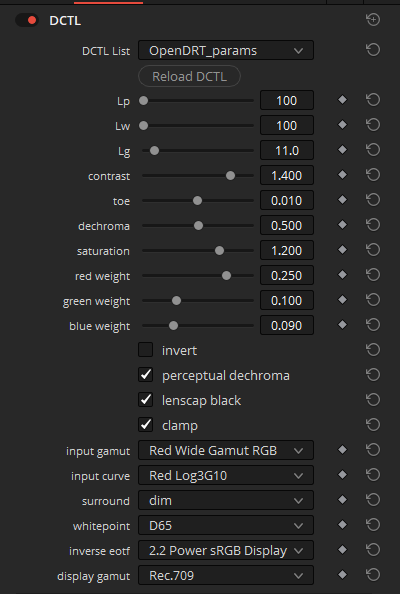Click the Reload DCTL button
400x594 pixels.
click(x=189, y=76)
